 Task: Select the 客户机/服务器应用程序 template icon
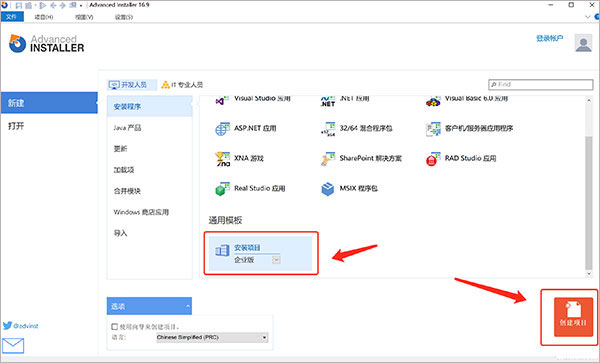point(433,129)
